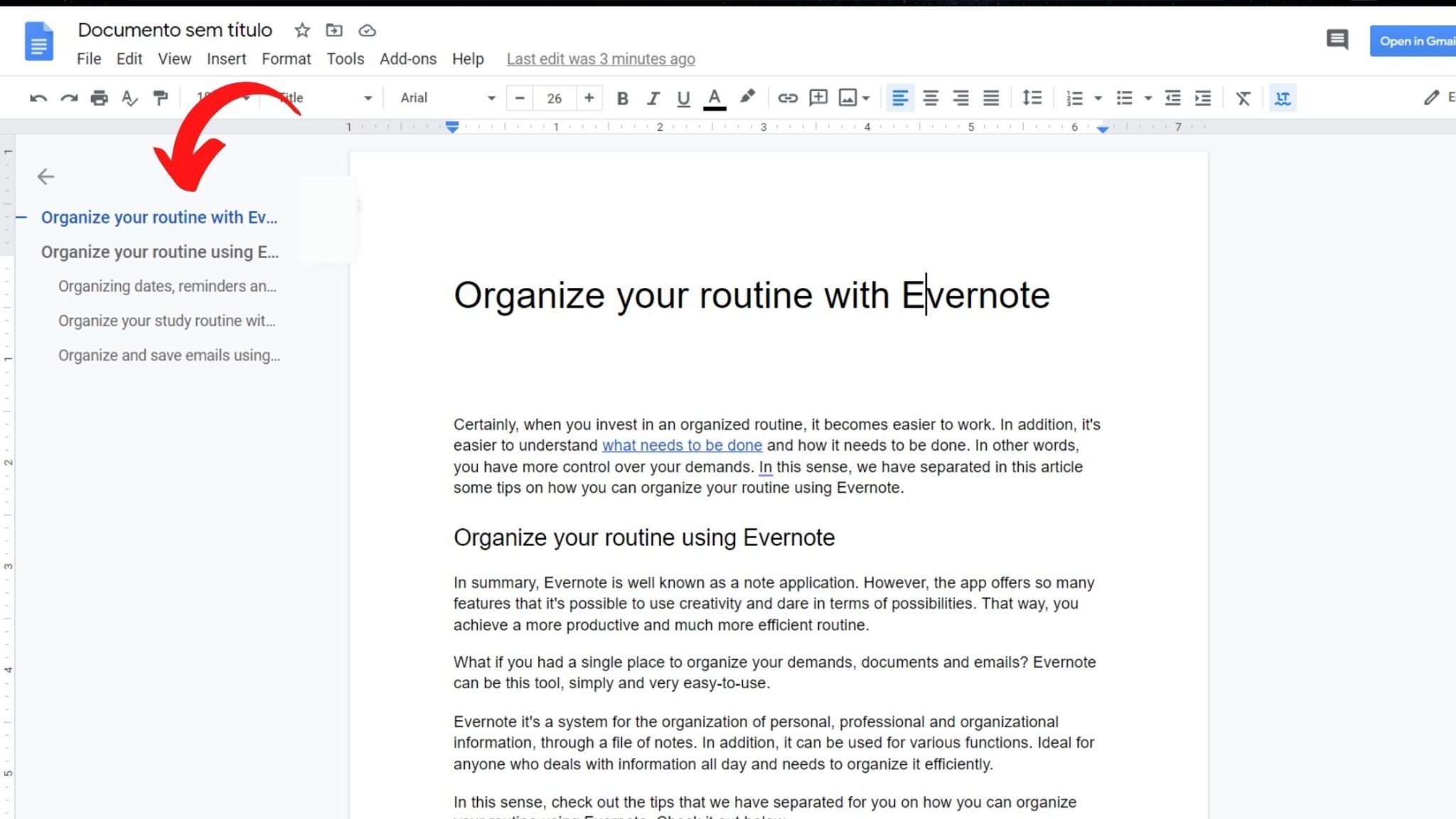Print the document using printer icon
This screenshot has height=819, width=1456.
click(100, 98)
